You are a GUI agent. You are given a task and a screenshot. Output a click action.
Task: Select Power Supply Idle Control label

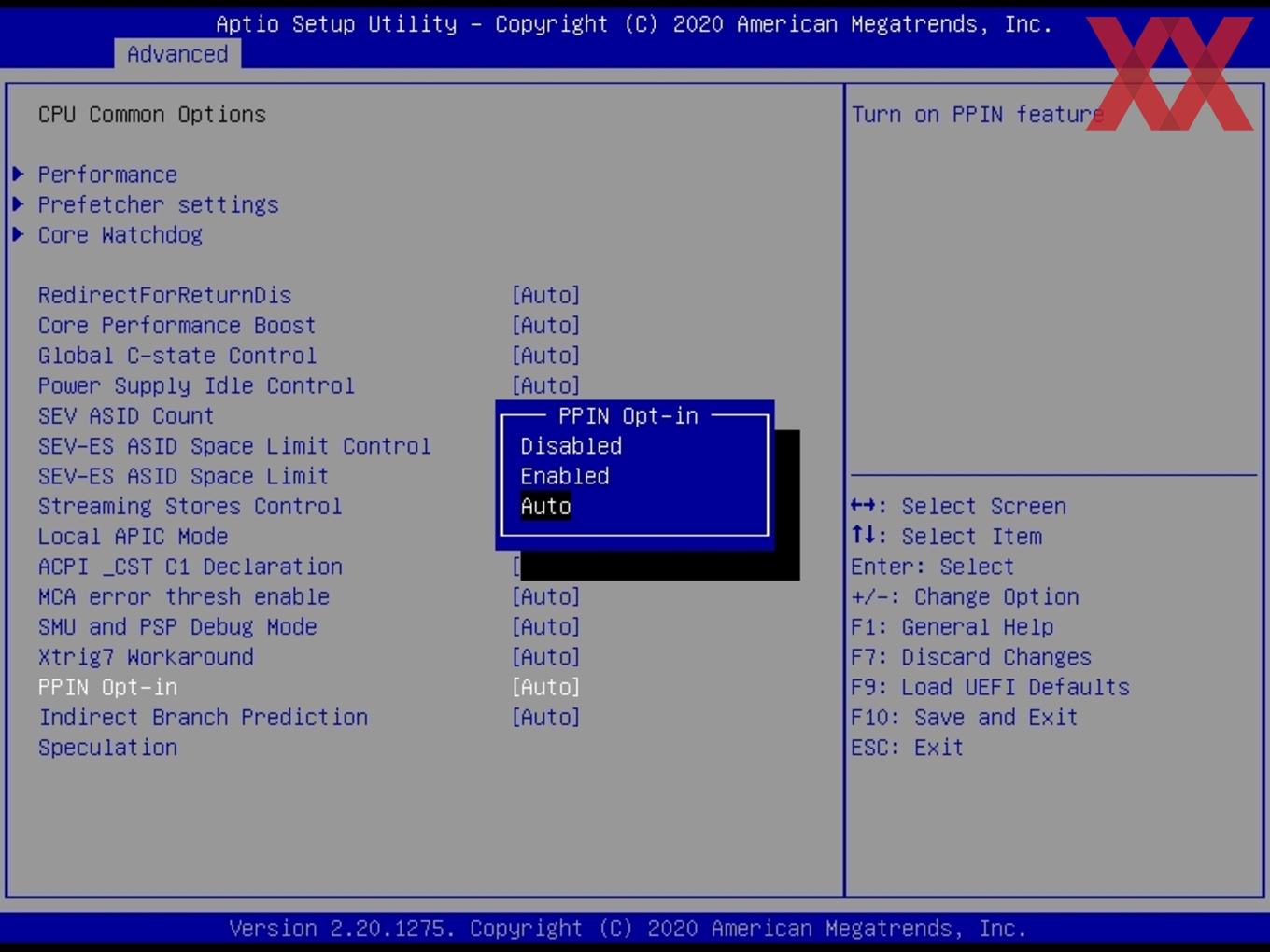(196, 385)
